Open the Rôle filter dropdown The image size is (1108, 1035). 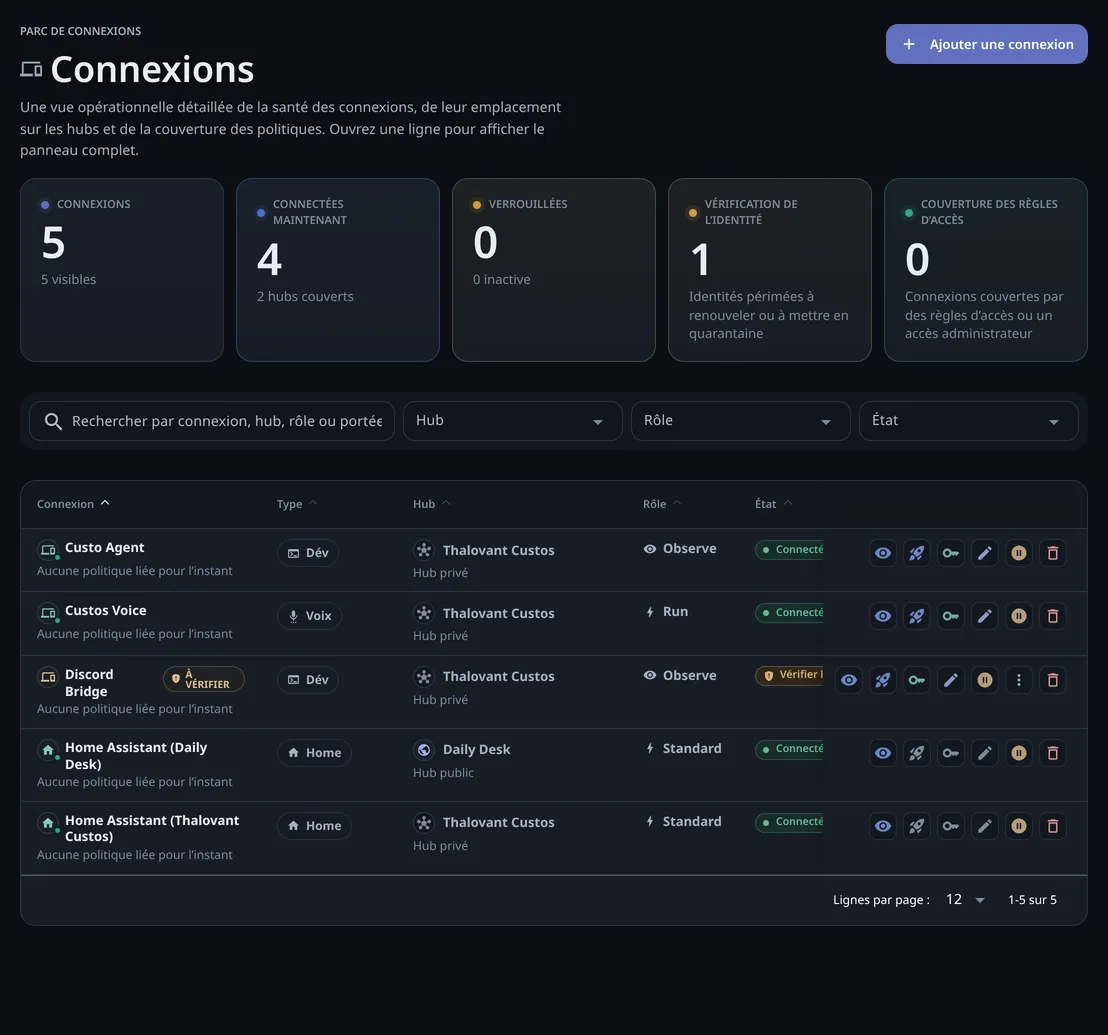741,421
